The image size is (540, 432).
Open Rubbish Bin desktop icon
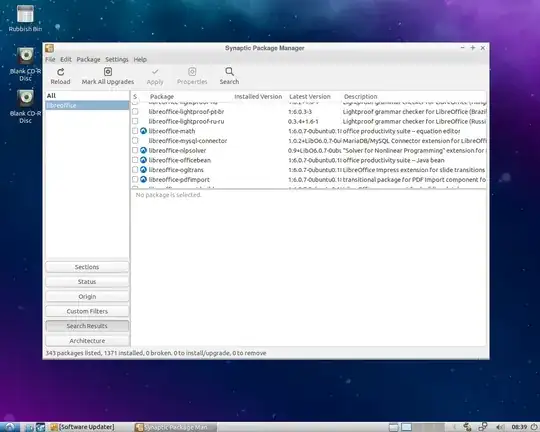coord(25,14)
